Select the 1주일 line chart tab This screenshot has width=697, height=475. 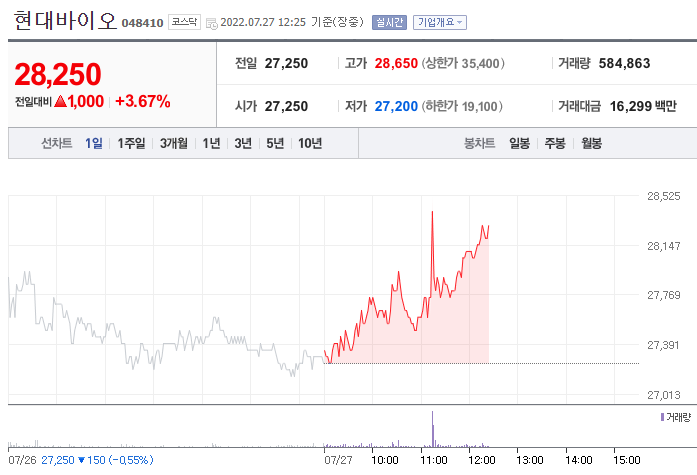(131, 143)
